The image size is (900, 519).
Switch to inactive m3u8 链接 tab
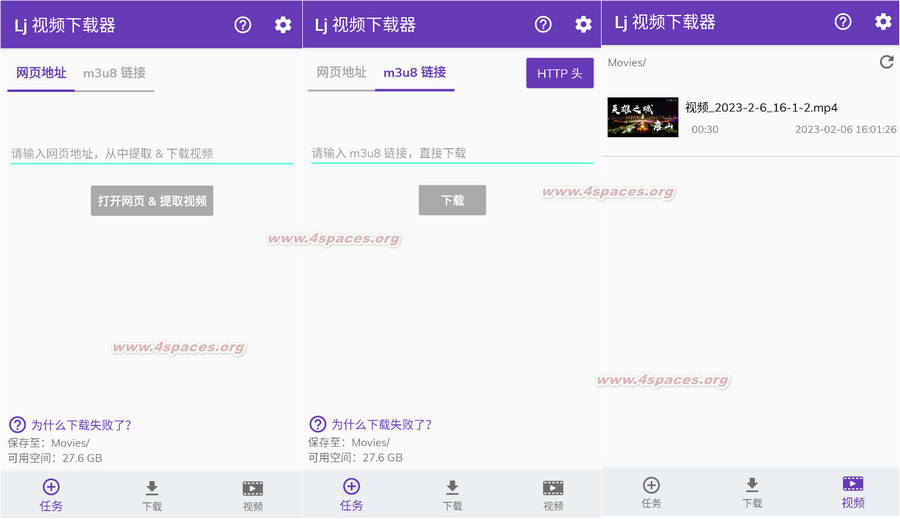[114, 73]
